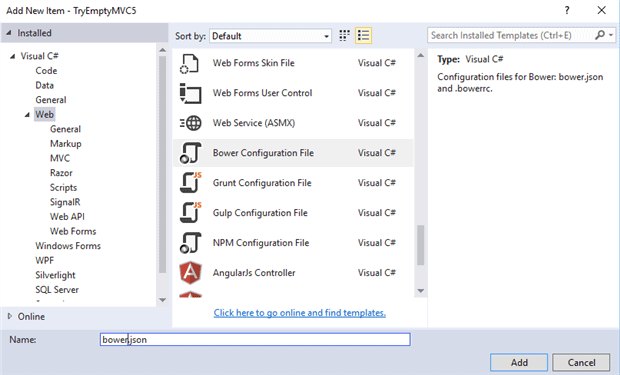Click the Add button
This screenshot has width=620, height=375.
coord(519,362)
